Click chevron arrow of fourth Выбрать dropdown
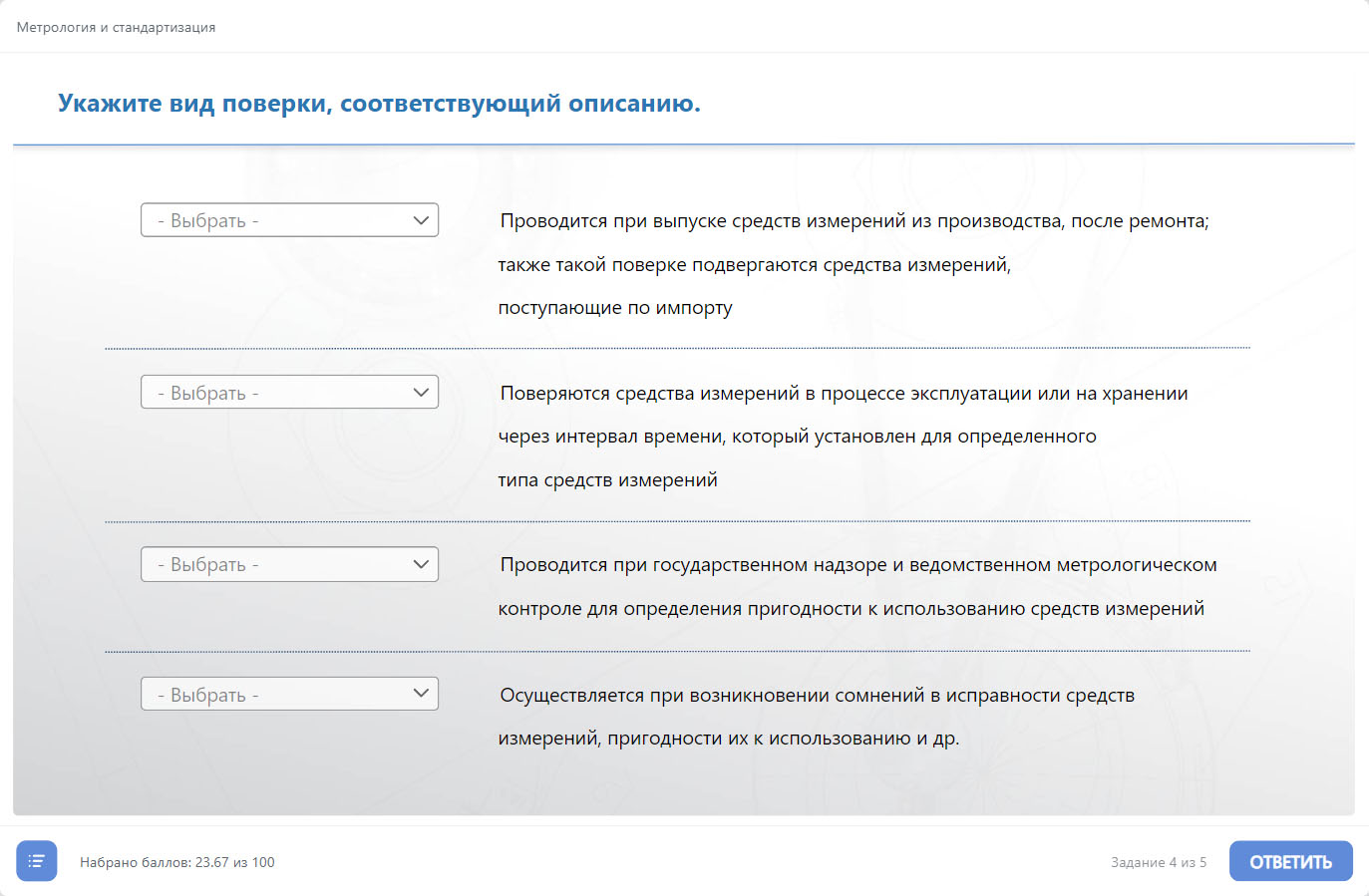The width and height of the screenshot is (1369, 896). point(421,694)
